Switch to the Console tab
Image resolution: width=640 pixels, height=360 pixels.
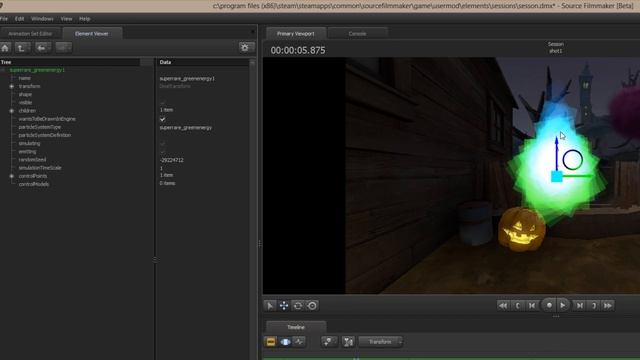tap(358, 33)
